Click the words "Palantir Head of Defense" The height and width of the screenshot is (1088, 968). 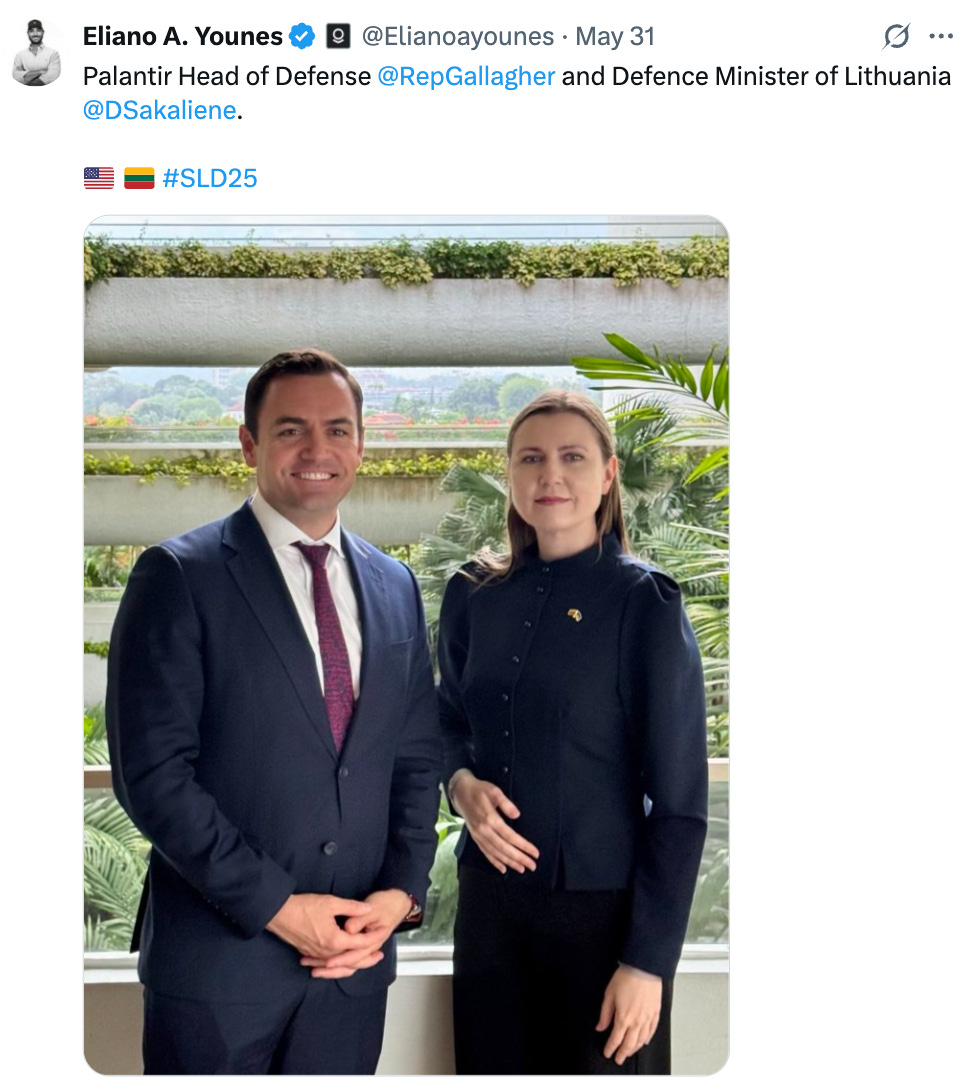tap(227, 76)
